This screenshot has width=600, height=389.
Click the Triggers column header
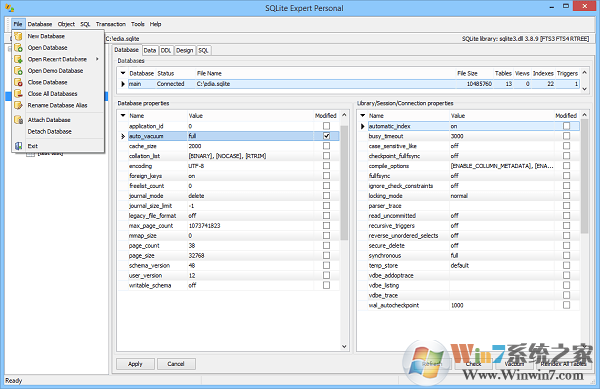click(x=567, y=73)
